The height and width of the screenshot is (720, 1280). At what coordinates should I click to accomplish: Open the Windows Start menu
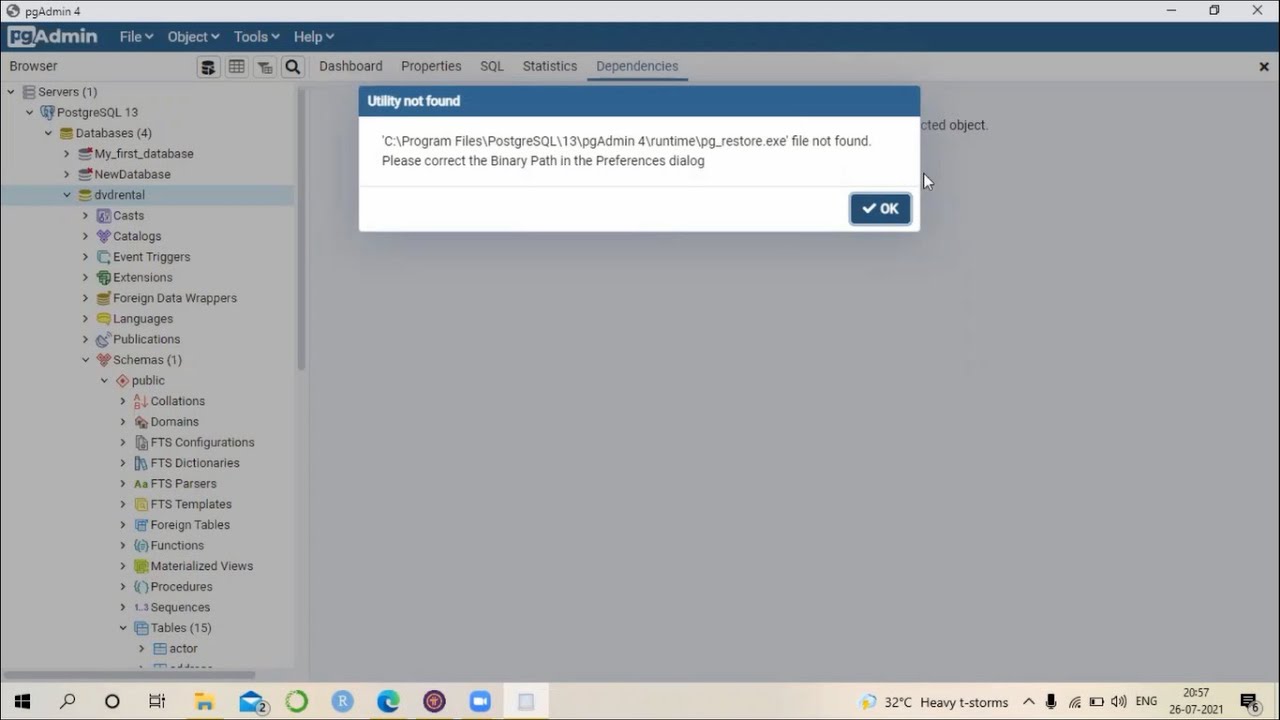click(x=22, y=702)
